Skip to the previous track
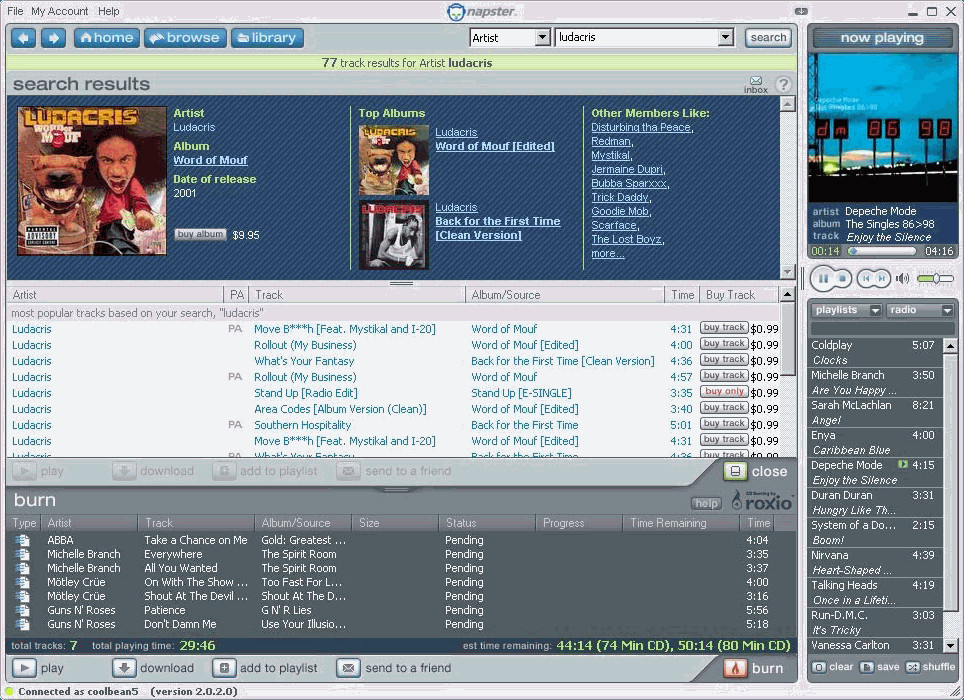964x700 pixels. (x=865, y=278)
